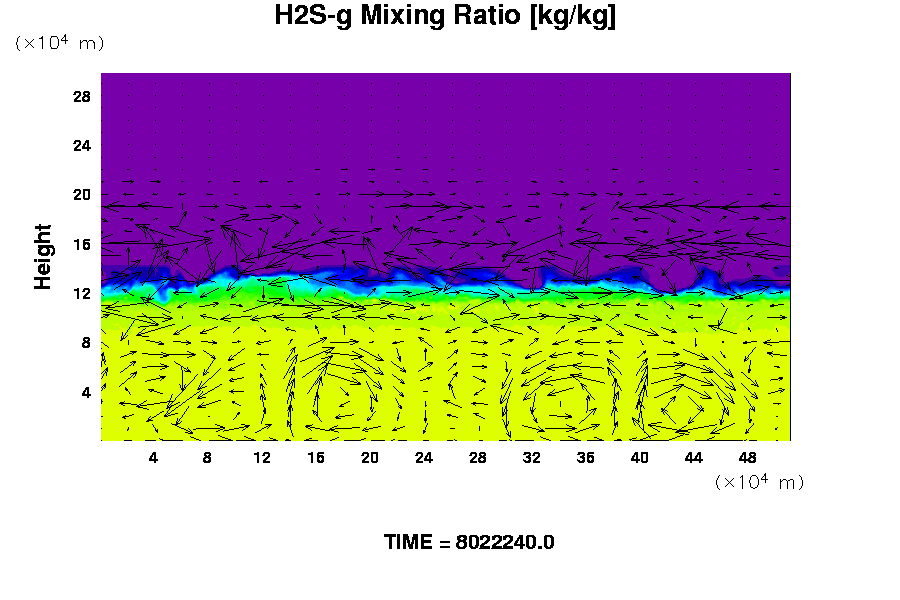Click the 4 tick on the horizontal axis

click(153, 457)
